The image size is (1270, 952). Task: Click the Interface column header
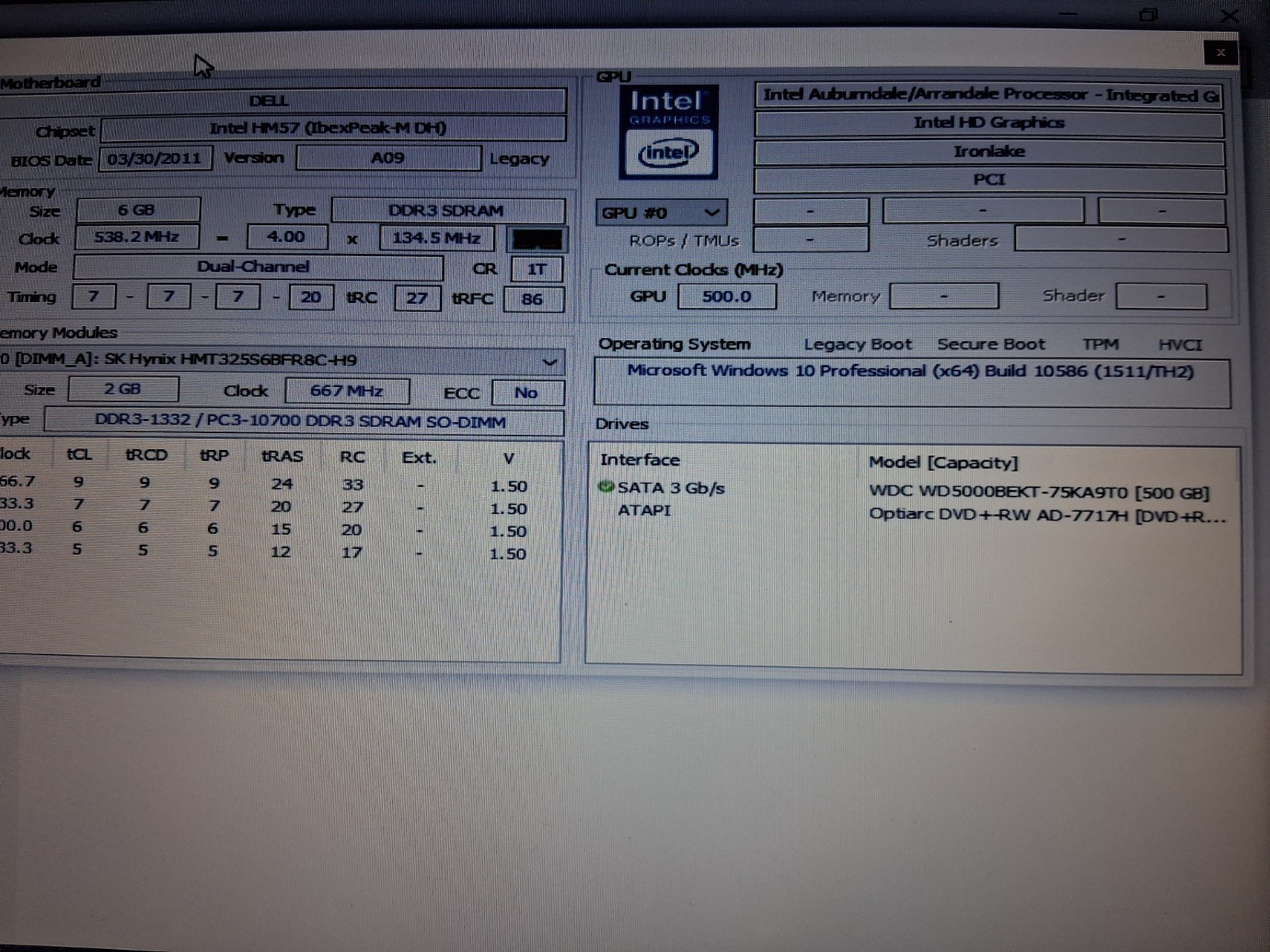[x=640, y=460]
